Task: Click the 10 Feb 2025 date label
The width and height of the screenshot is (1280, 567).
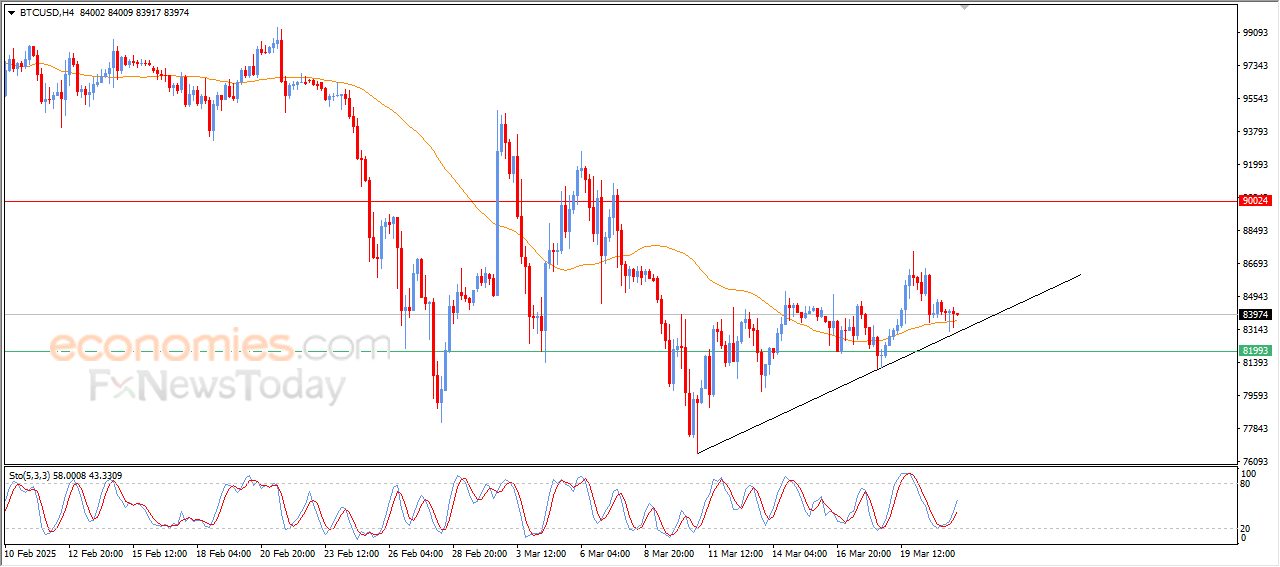Action: [32, 552]
